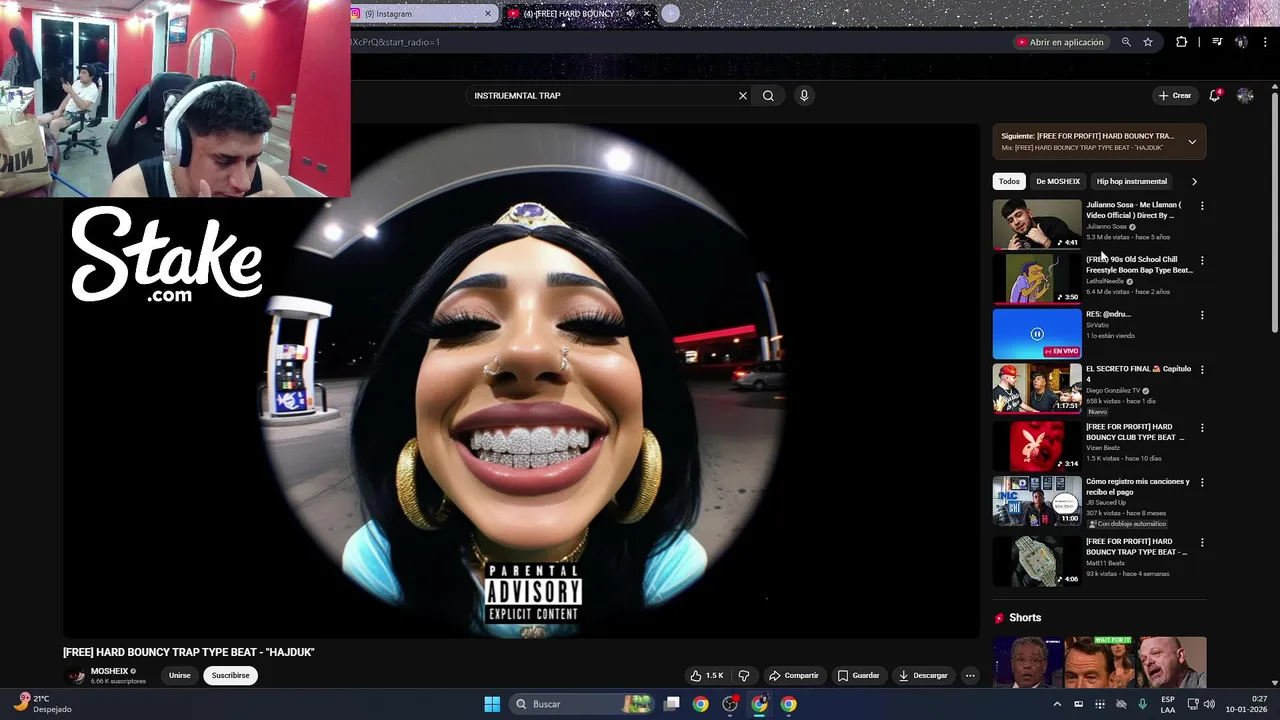Click the Unirse membership button
This screenshot has width=1280, height=720.
(180, 676)
